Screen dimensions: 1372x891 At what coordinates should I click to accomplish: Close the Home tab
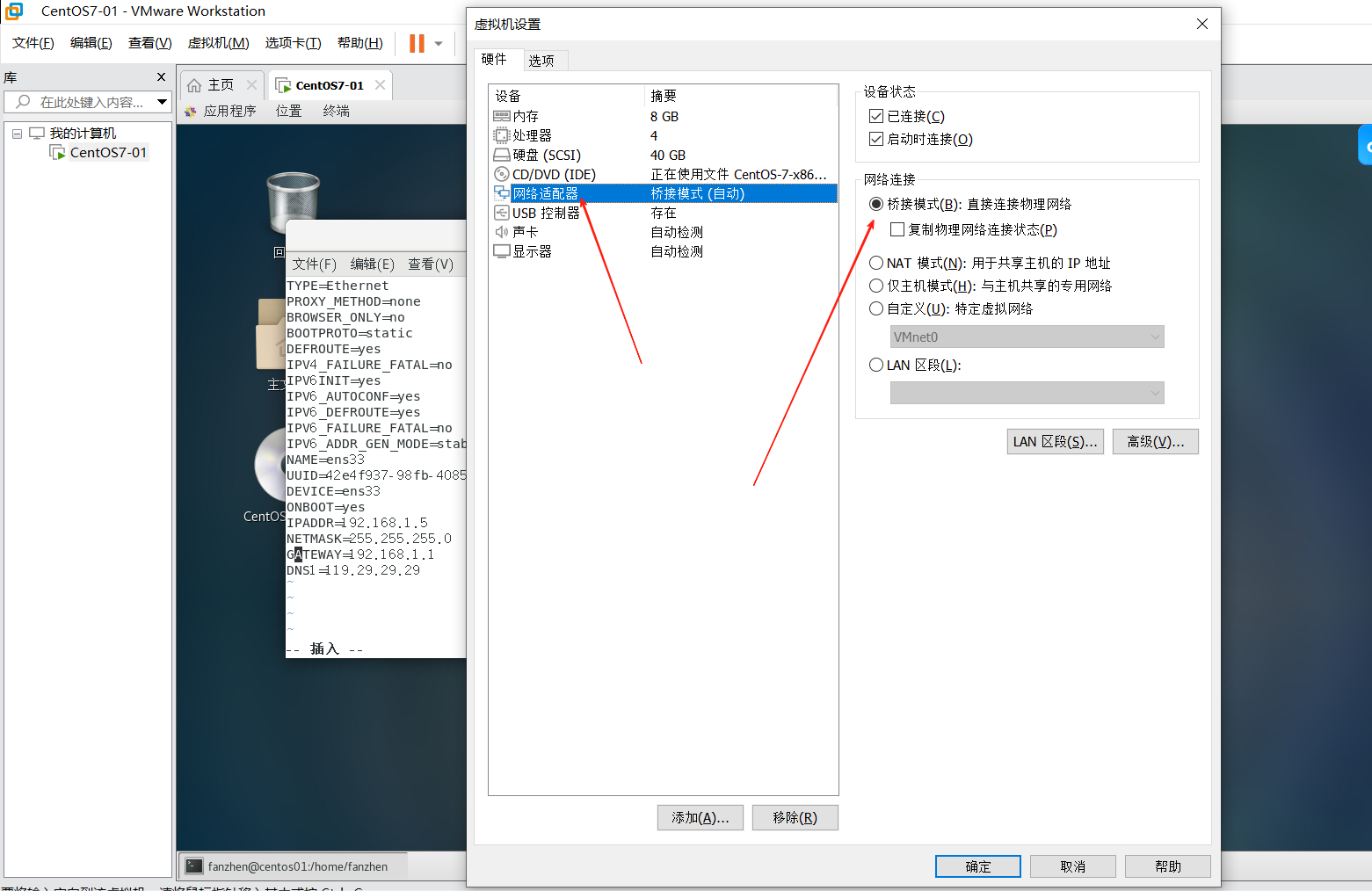[252, 85]
